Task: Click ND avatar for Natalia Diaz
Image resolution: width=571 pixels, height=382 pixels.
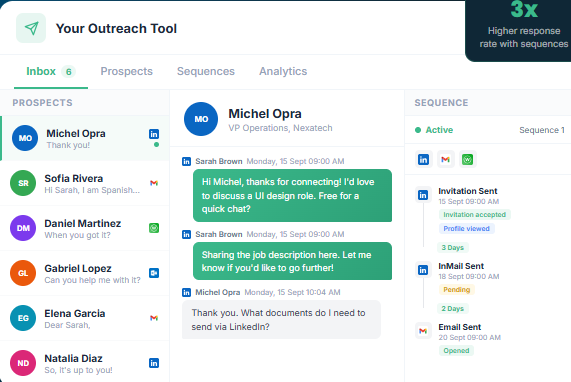Action: coord(23,363)
